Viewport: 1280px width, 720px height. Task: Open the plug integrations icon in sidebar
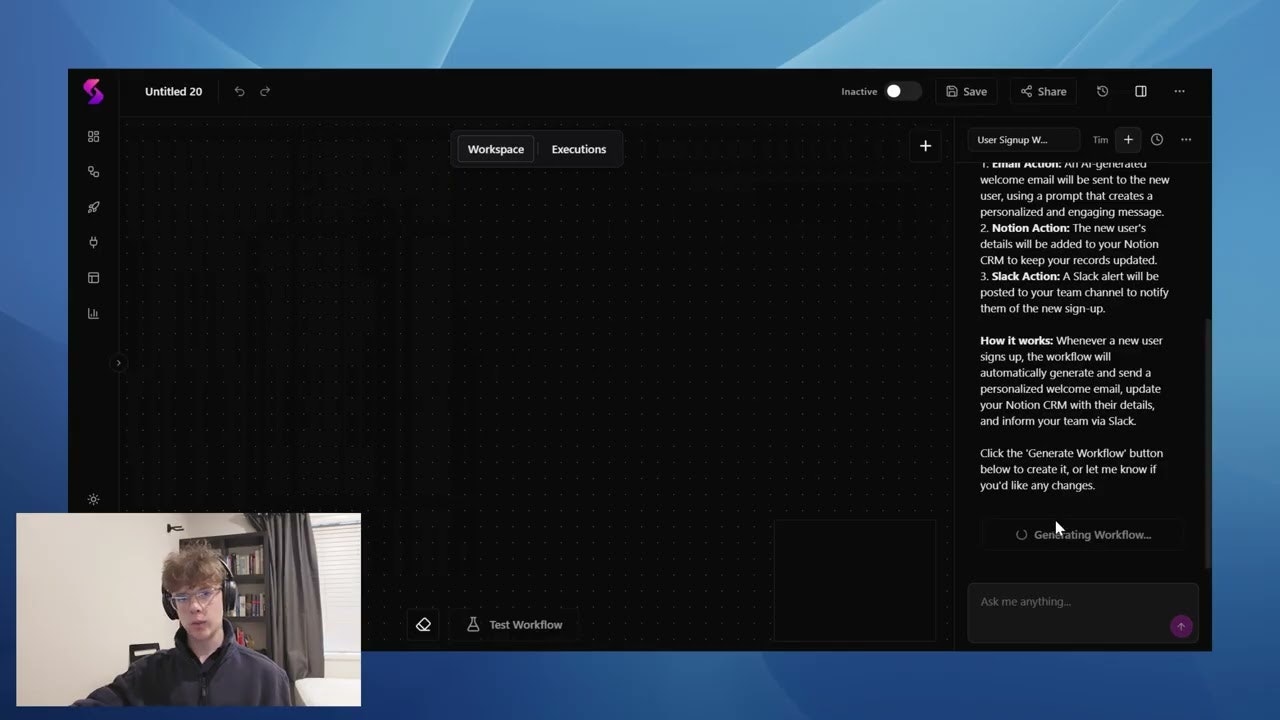(93, 242)
